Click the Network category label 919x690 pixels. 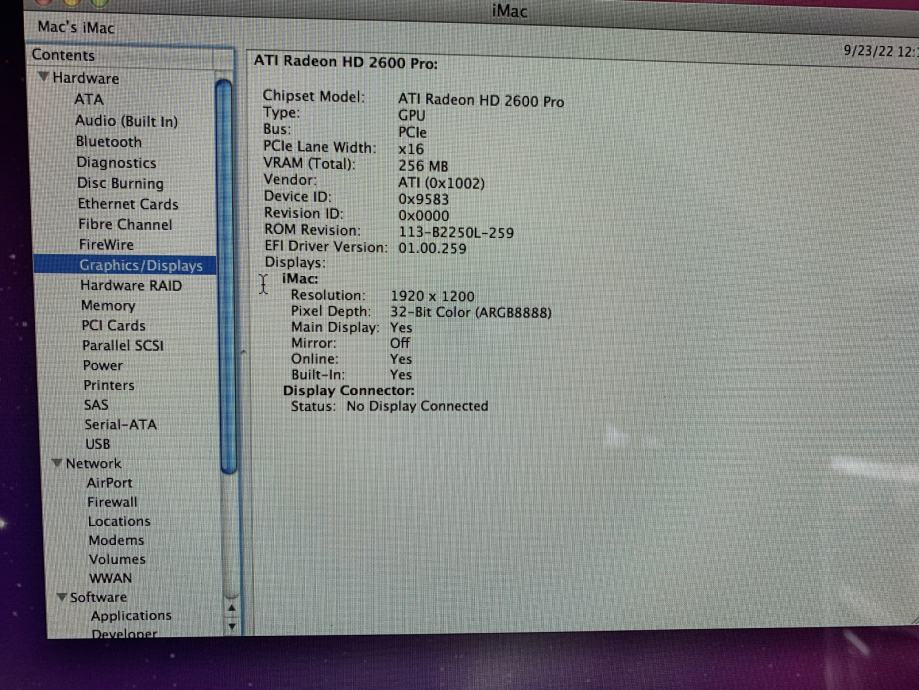(x=93, y=463)
